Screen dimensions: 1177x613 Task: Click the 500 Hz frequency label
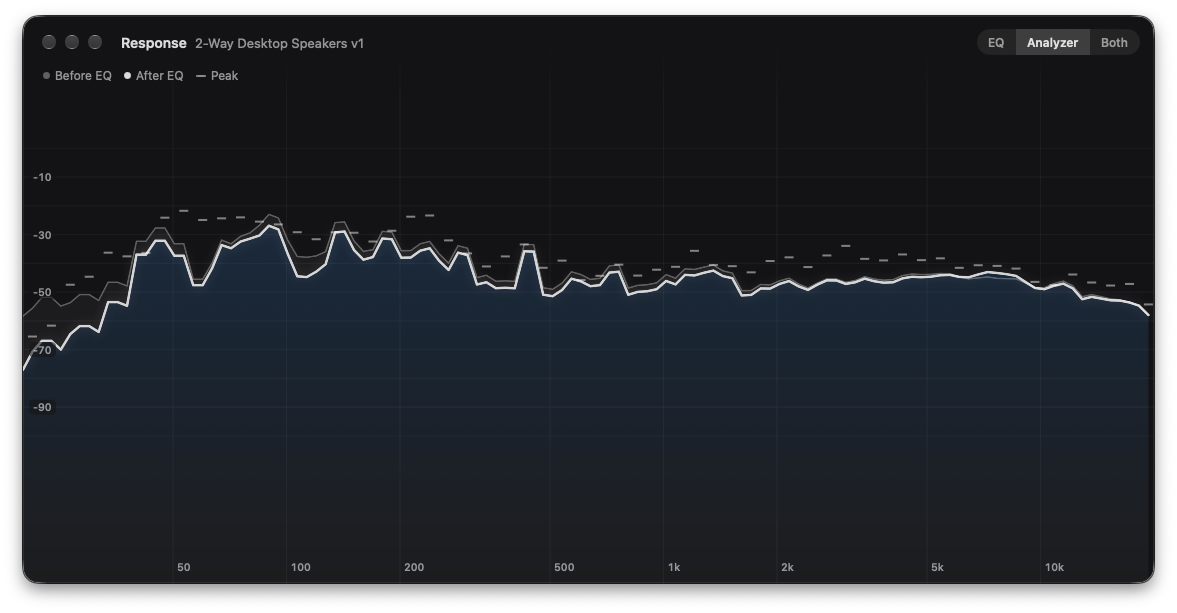point(564,567)
